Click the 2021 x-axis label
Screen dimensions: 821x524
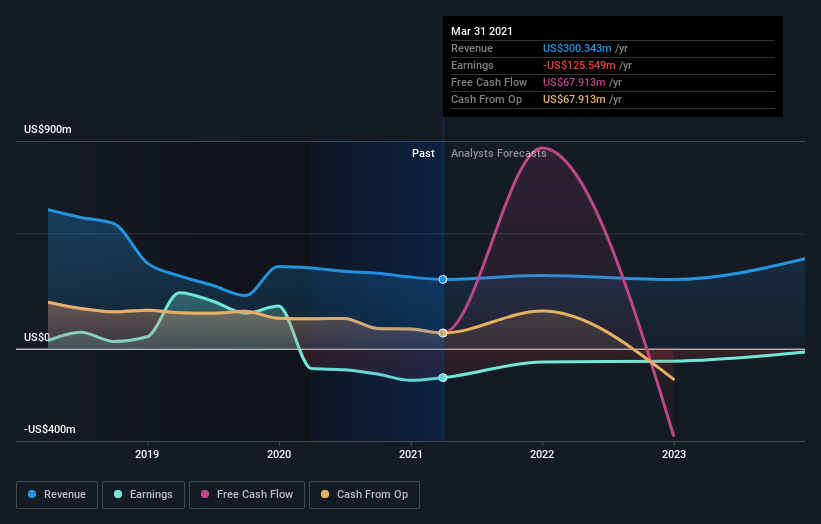(x=411, y=454)
